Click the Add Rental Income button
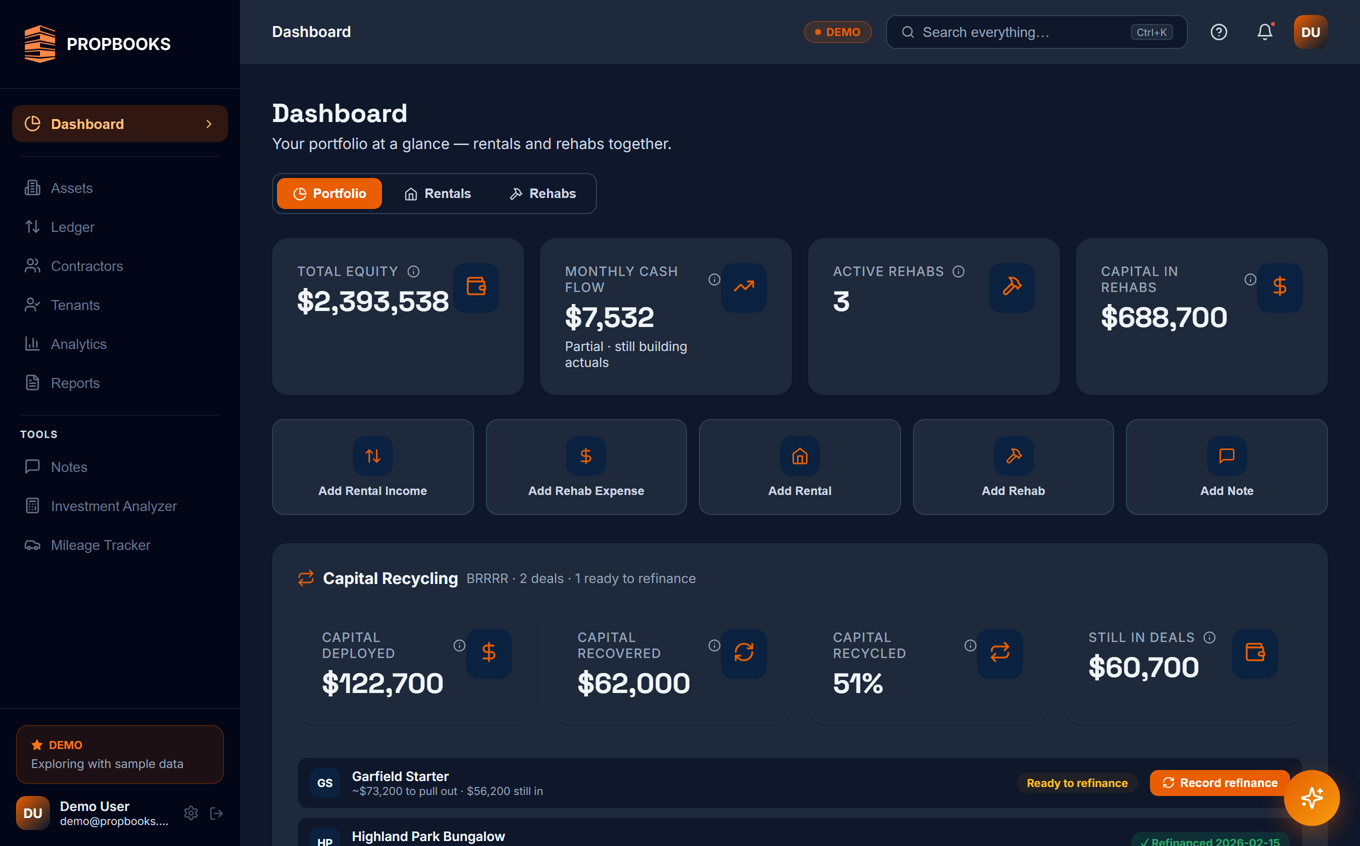Screen dimensions: 1360x846 tap(373, 467)
